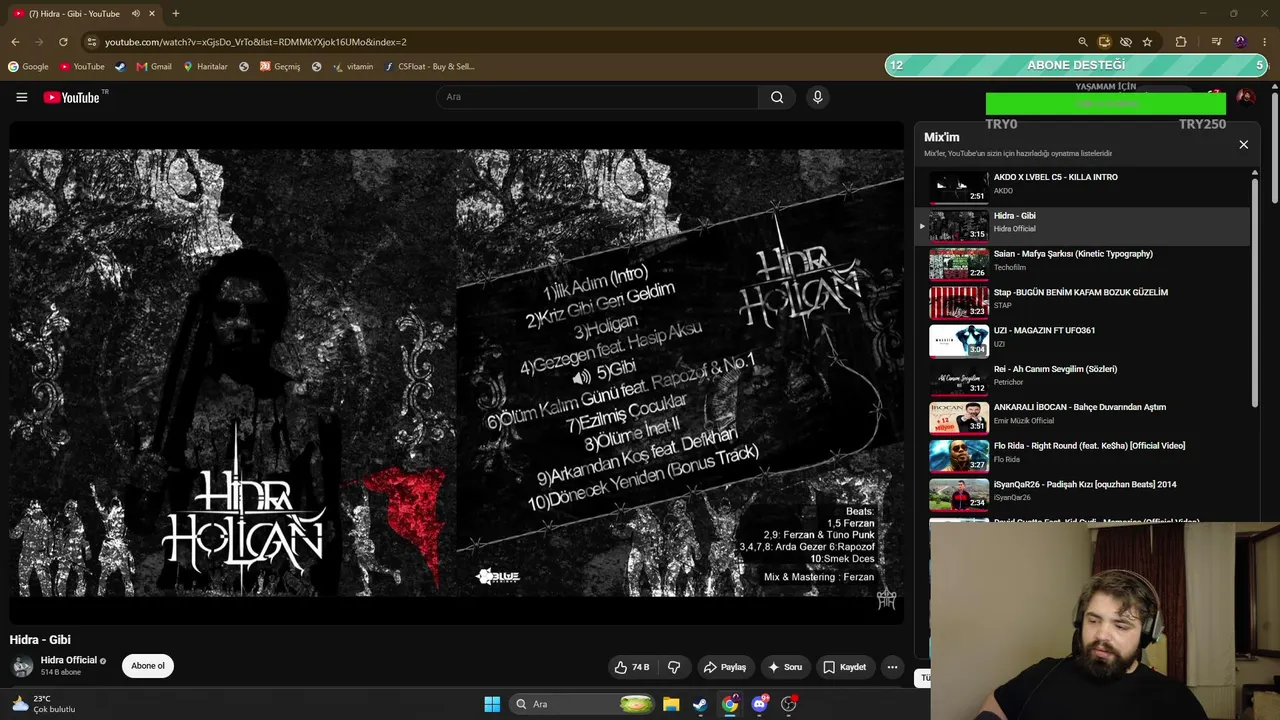Open the Soru ask button
The image size is (1280, 720).
(784, 667)
